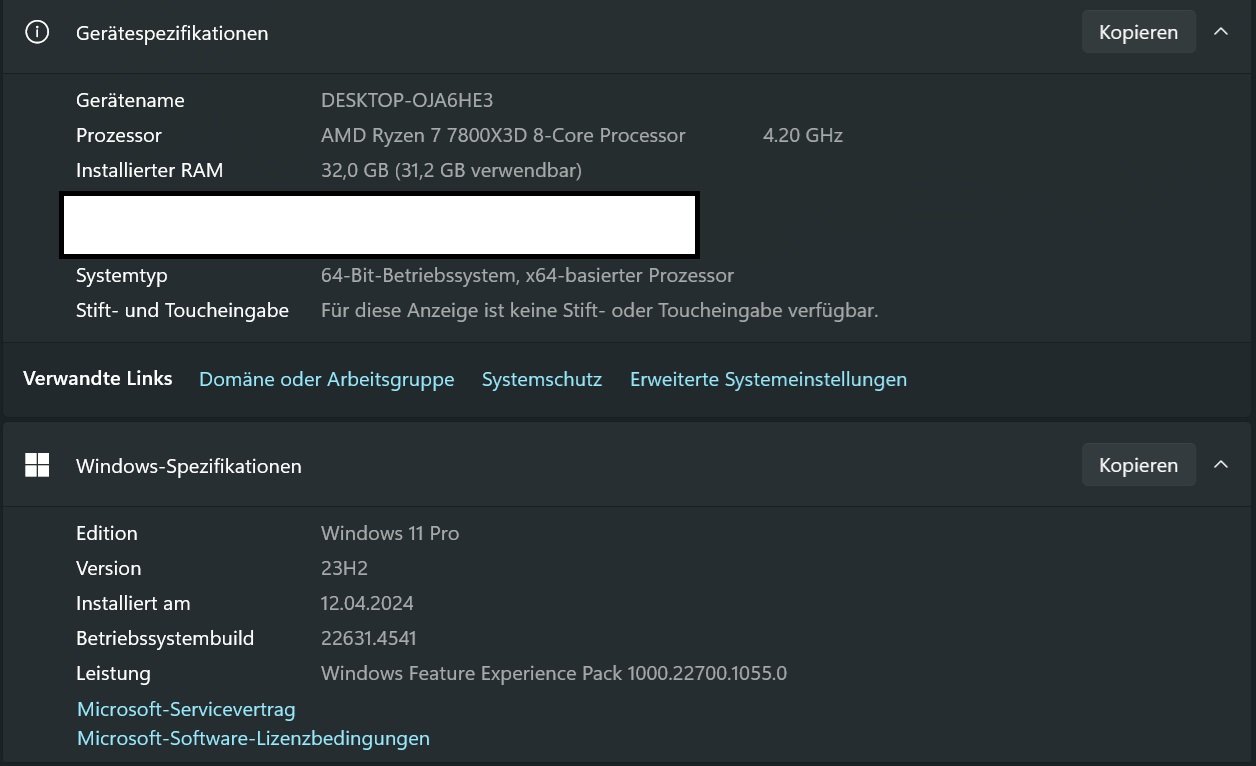Click the Stift- und Toucheingabe label
The height and width of the screenshot is (766, 1256).
182,310
